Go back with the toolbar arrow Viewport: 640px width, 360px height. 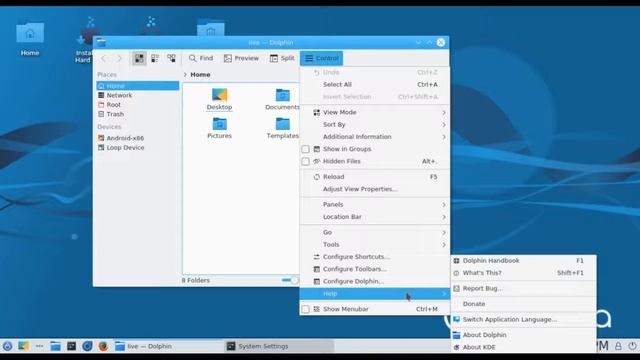click(x=103, y=58)
